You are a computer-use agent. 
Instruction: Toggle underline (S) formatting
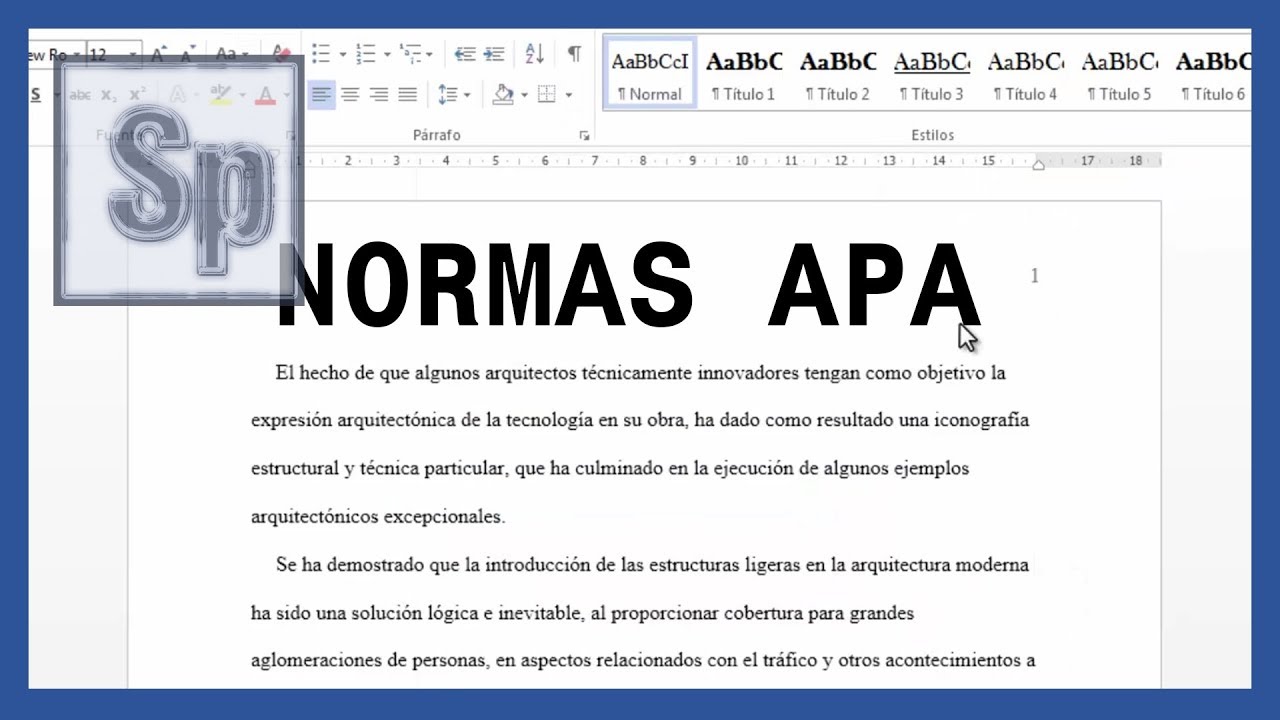[36, 95]
